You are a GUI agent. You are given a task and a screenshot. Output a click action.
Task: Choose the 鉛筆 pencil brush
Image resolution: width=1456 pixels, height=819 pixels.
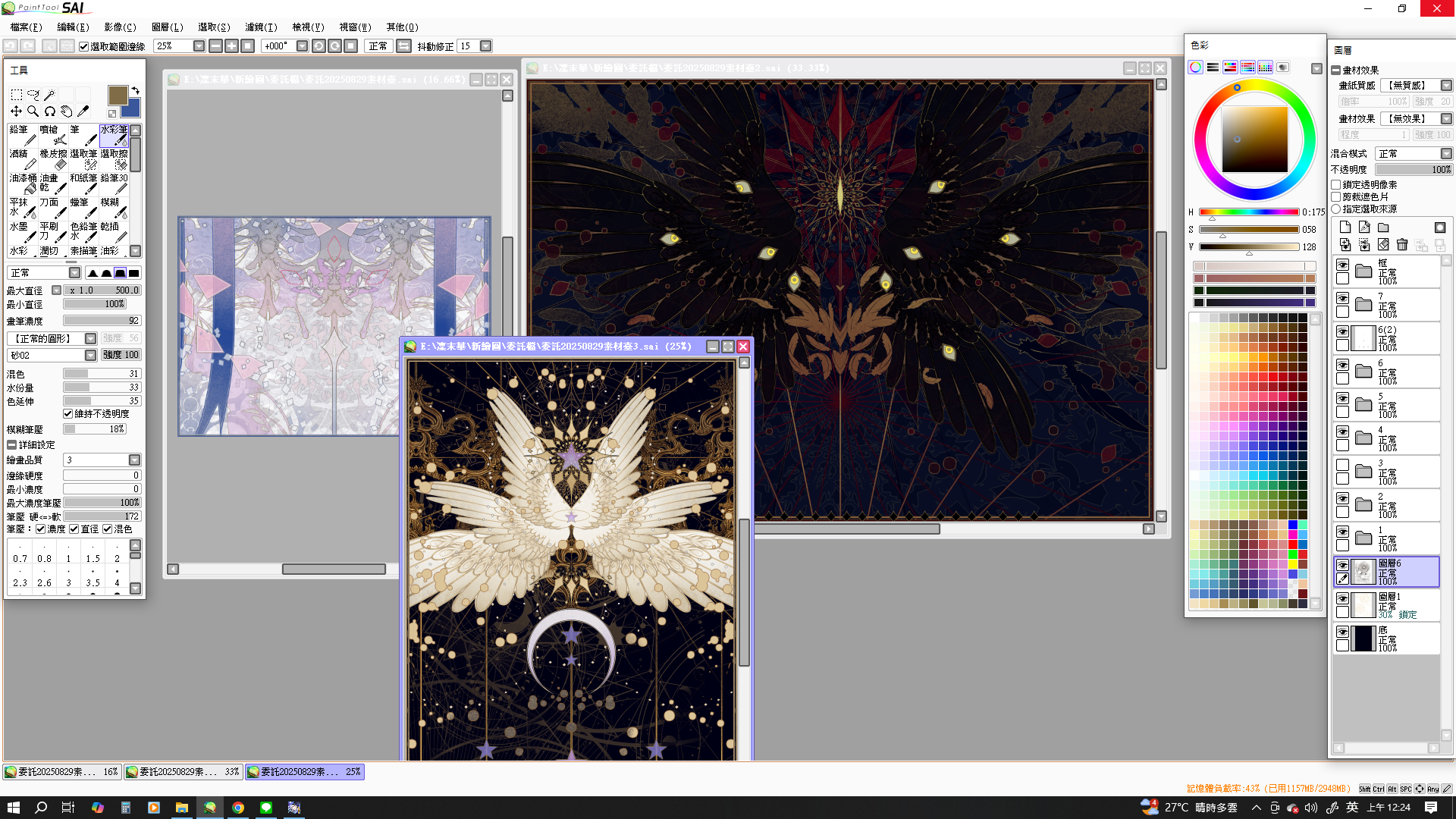point(23,135)
